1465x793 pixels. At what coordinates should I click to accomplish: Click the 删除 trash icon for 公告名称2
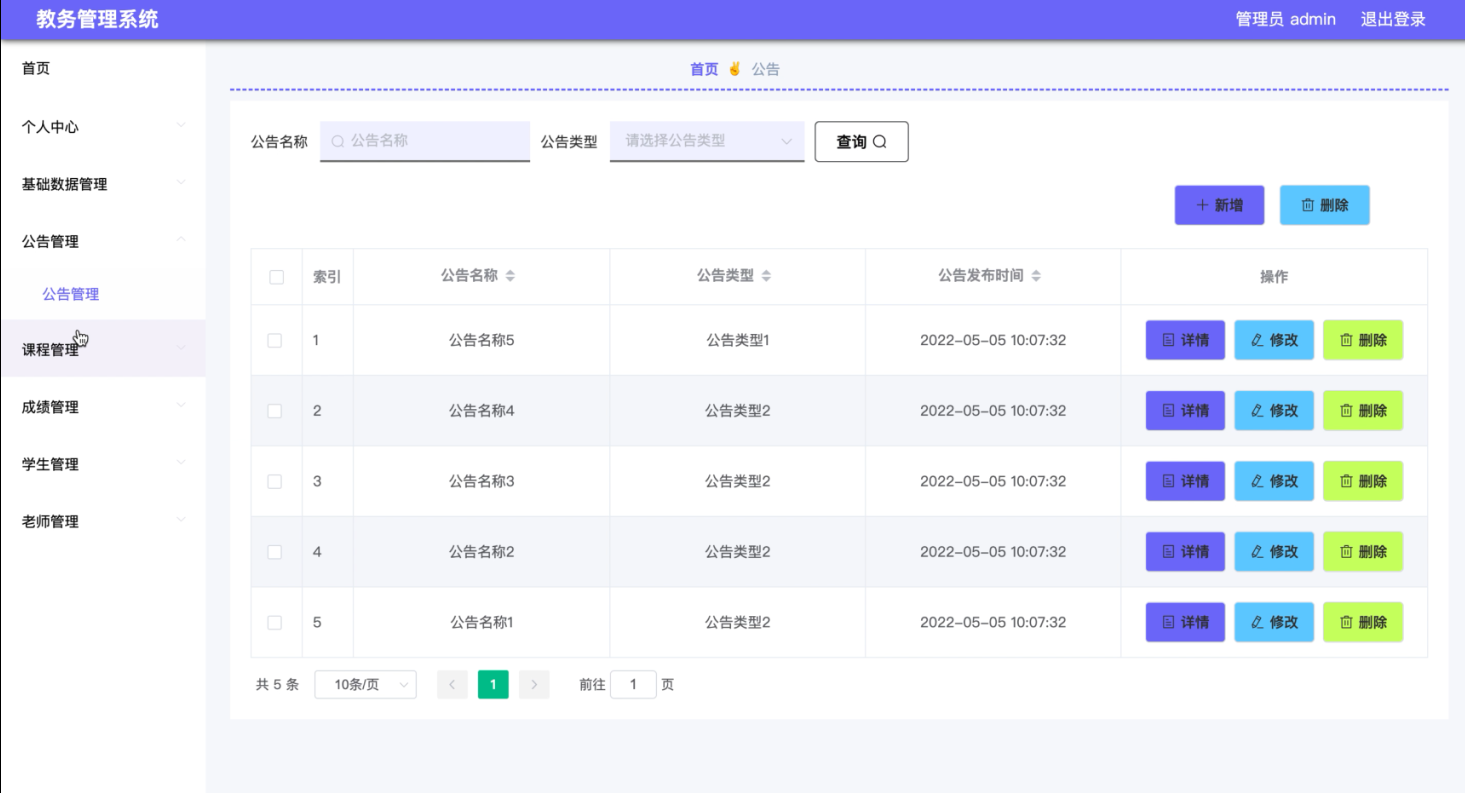point(1347,552)
